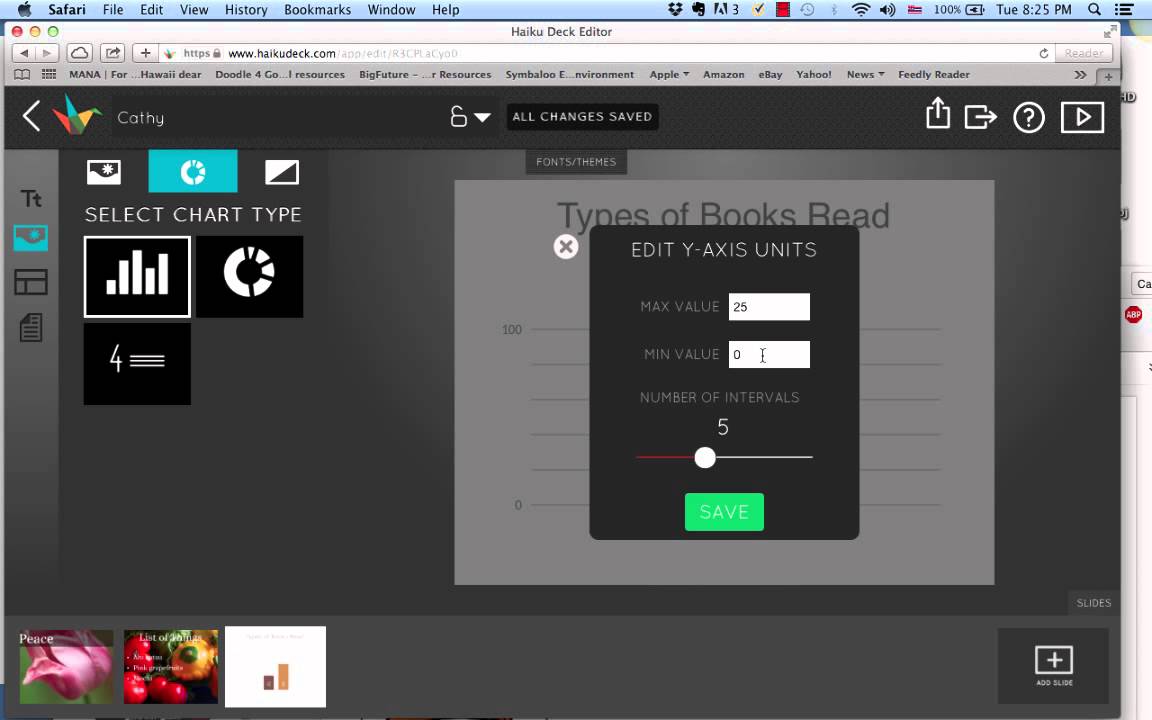Choose the number stat chart type
The height and width of the screenshot is (720, 1152).
point(137,364)
